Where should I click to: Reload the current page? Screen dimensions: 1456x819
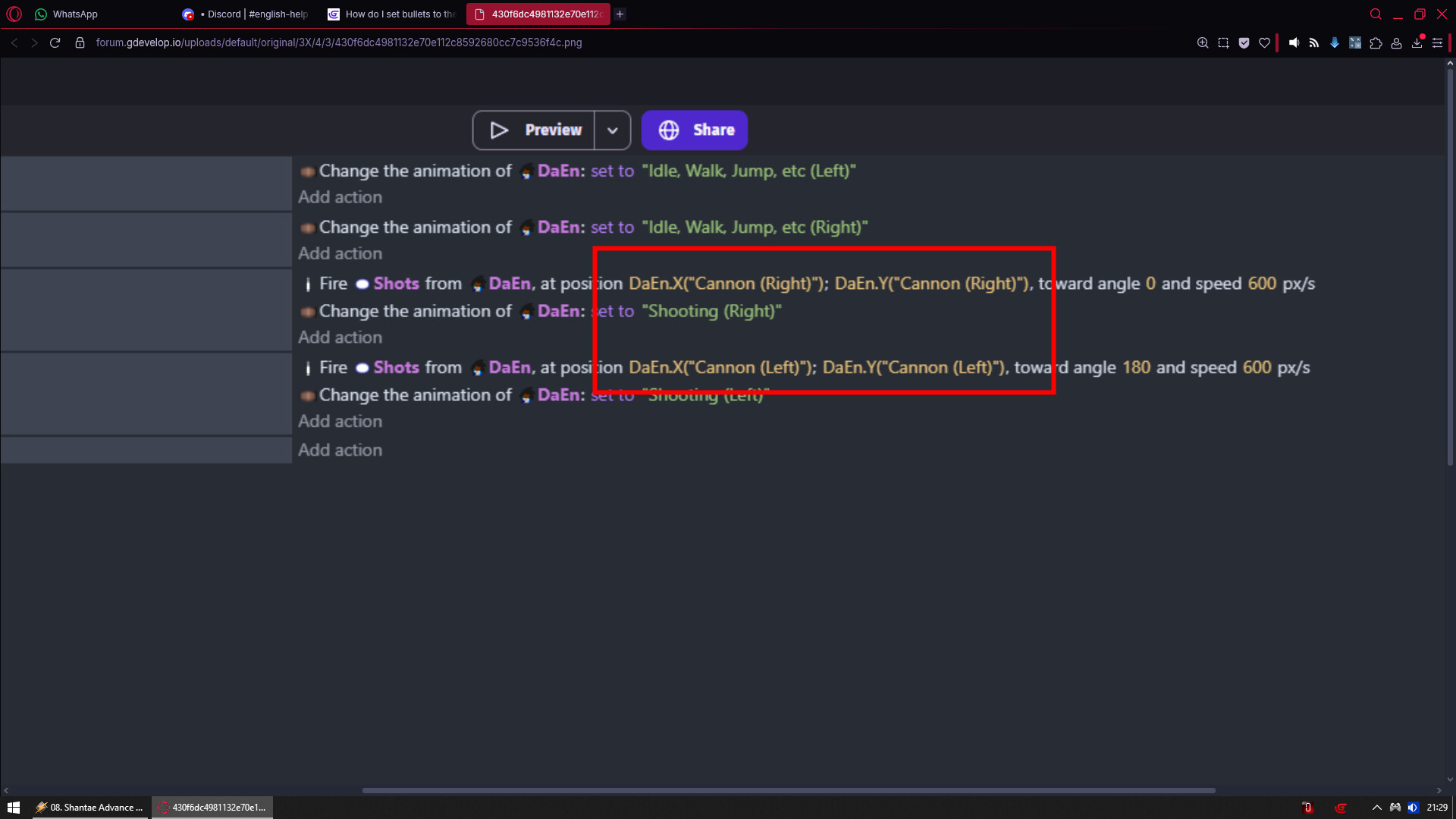(x=55, y=43)
